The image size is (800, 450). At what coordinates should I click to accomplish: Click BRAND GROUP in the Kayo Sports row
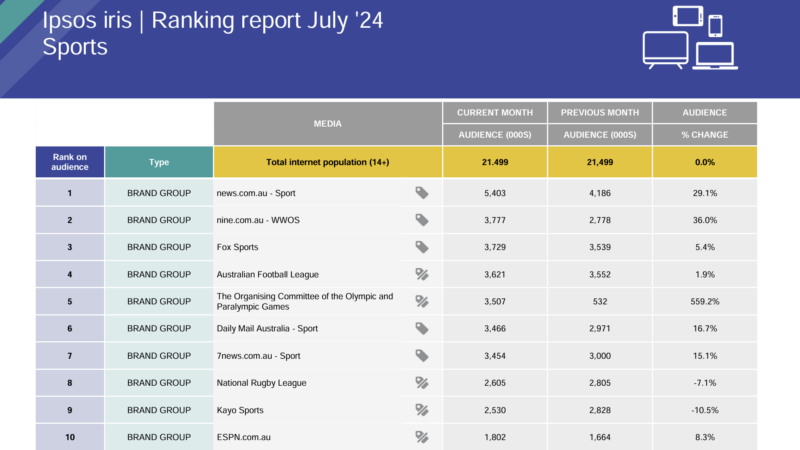click(159, 410)
